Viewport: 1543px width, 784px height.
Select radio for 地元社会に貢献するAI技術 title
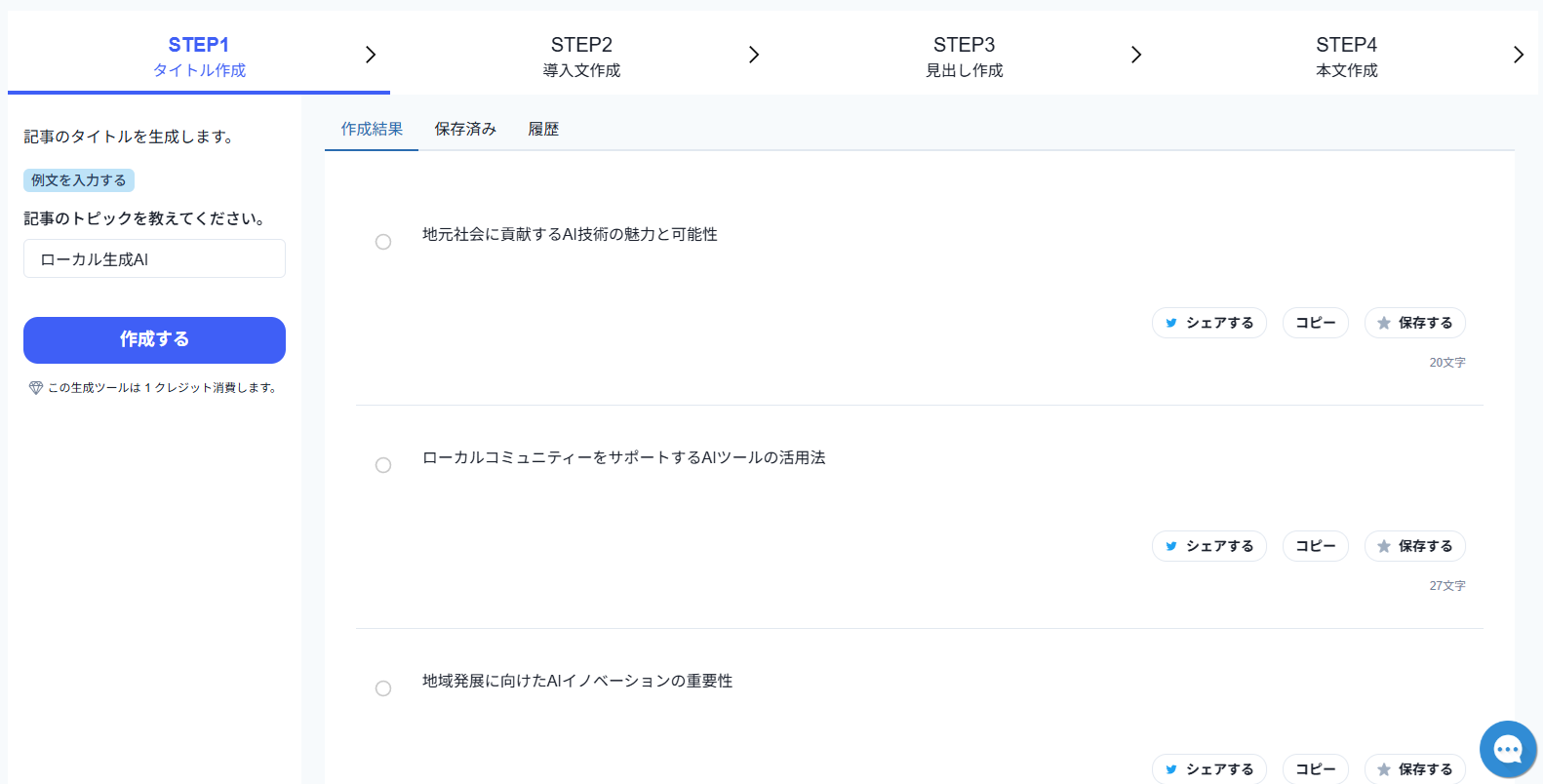tap(383, 242)
